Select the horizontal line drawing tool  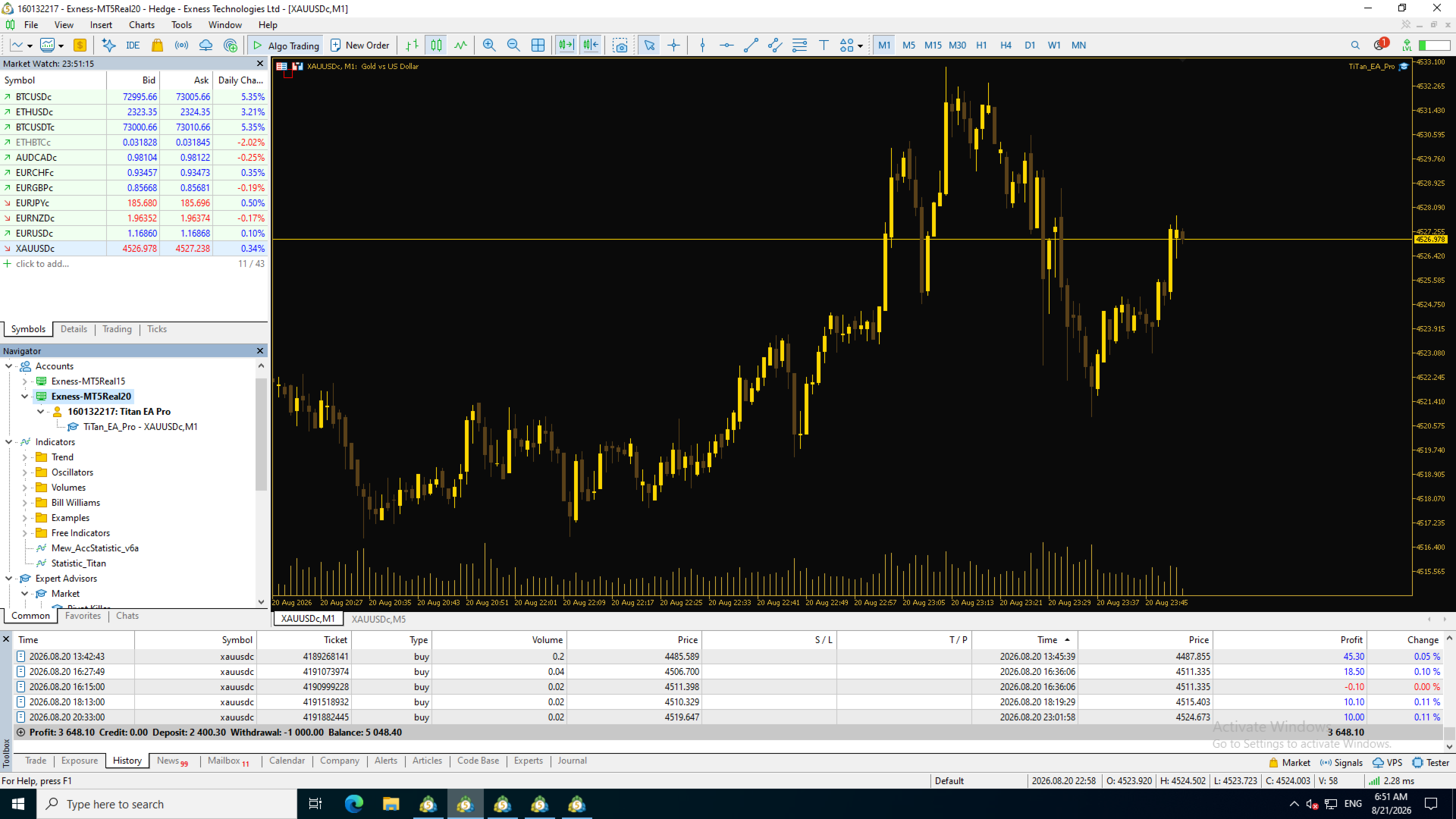pos(726,45)
